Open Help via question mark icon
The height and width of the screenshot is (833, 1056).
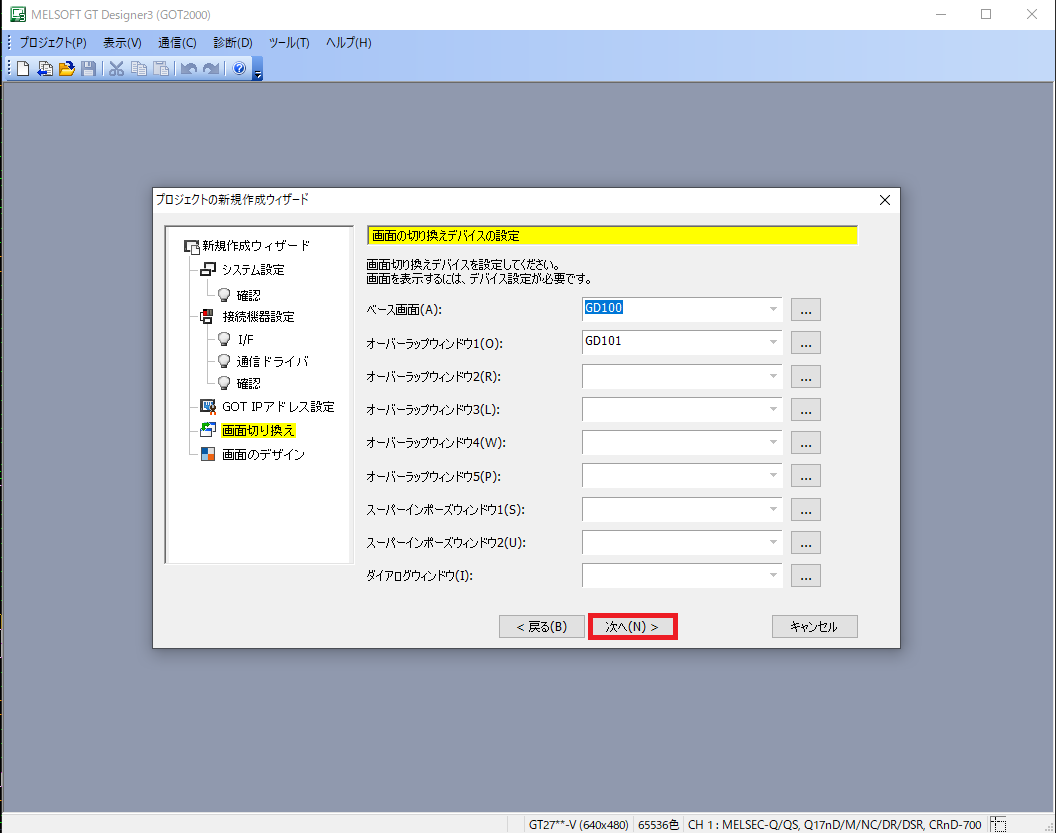[x=239, y=68]
